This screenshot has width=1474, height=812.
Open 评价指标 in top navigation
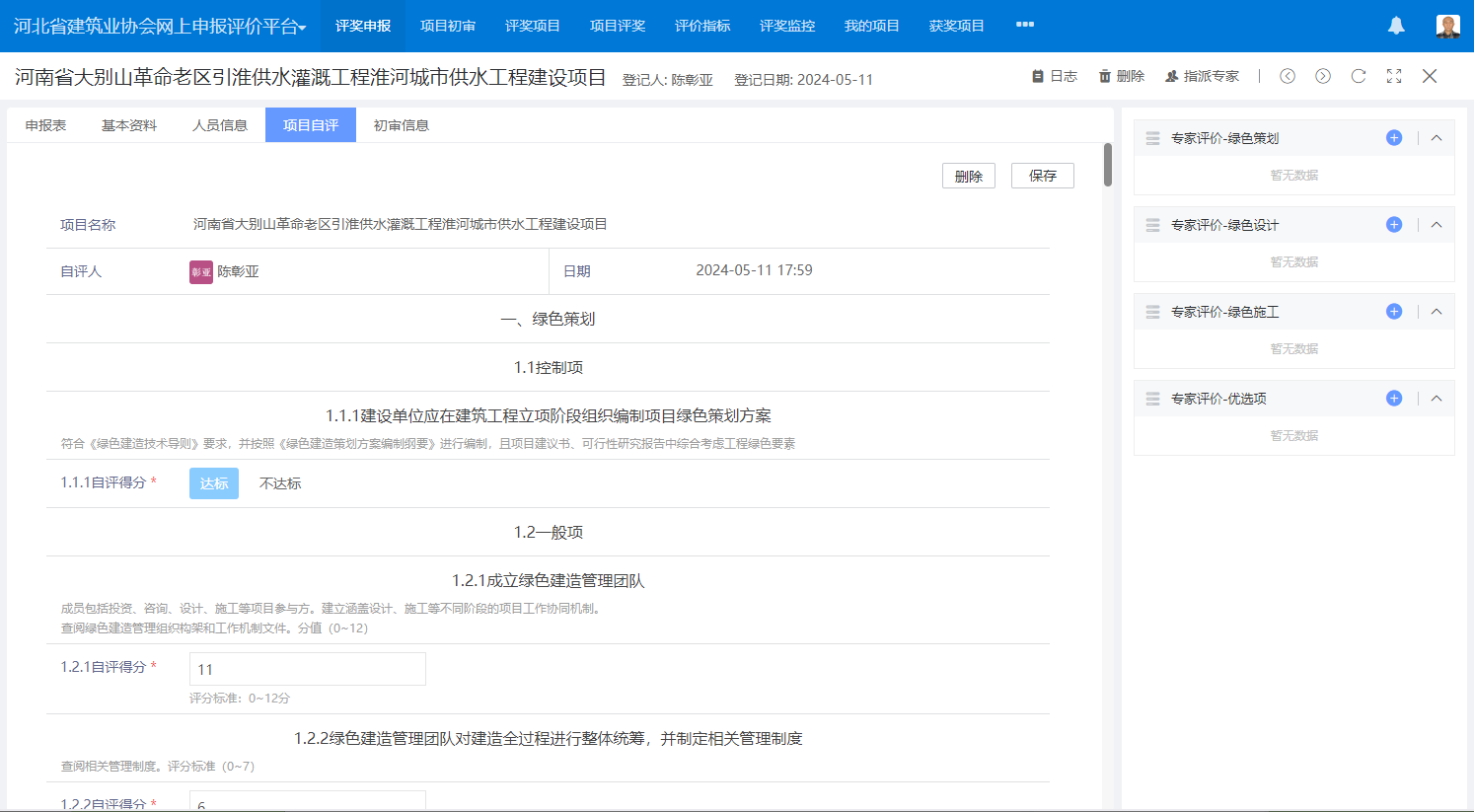click(702, 26)
